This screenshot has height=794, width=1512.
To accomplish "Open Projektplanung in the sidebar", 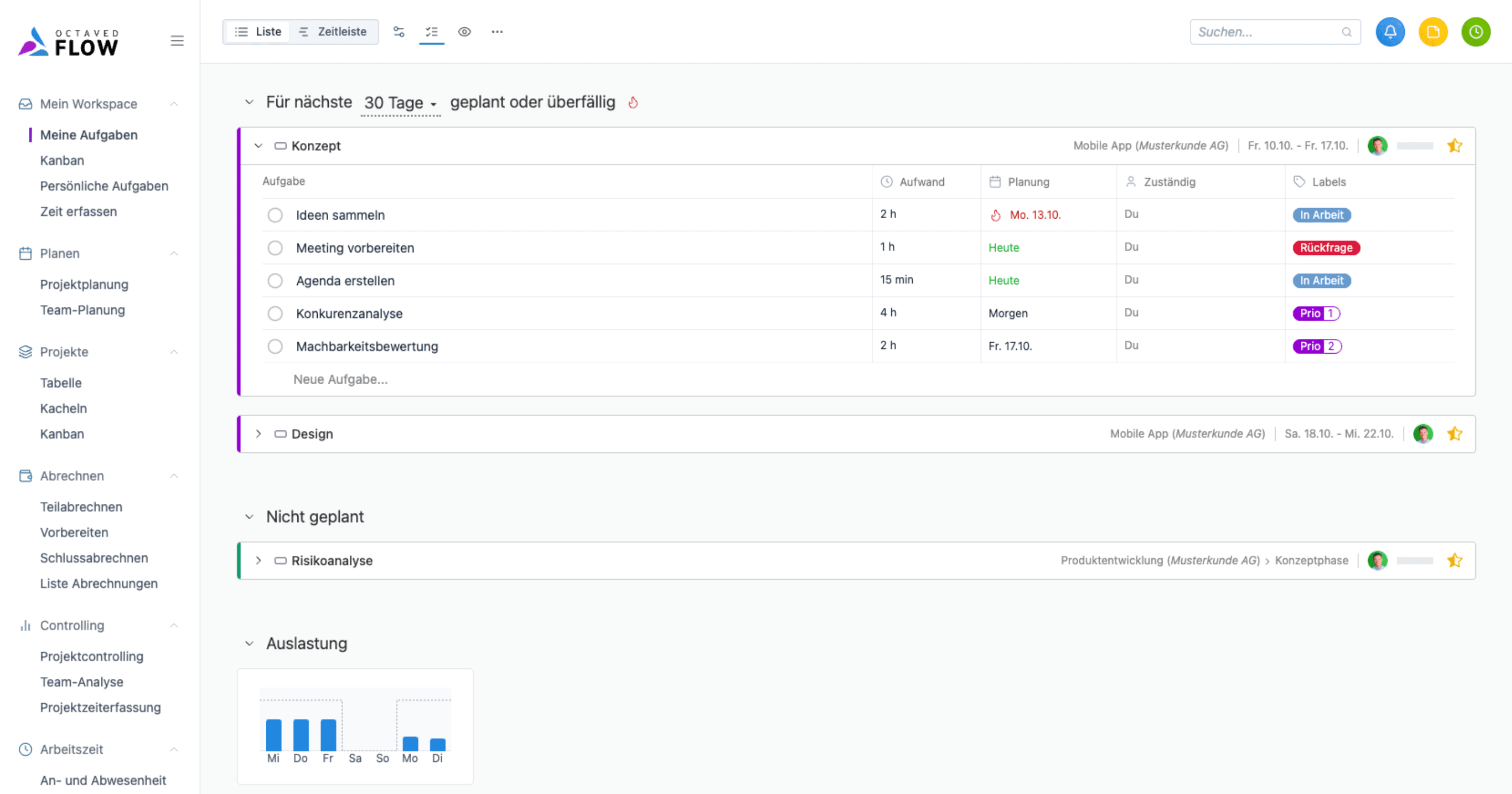I will (x=84, y=284).
